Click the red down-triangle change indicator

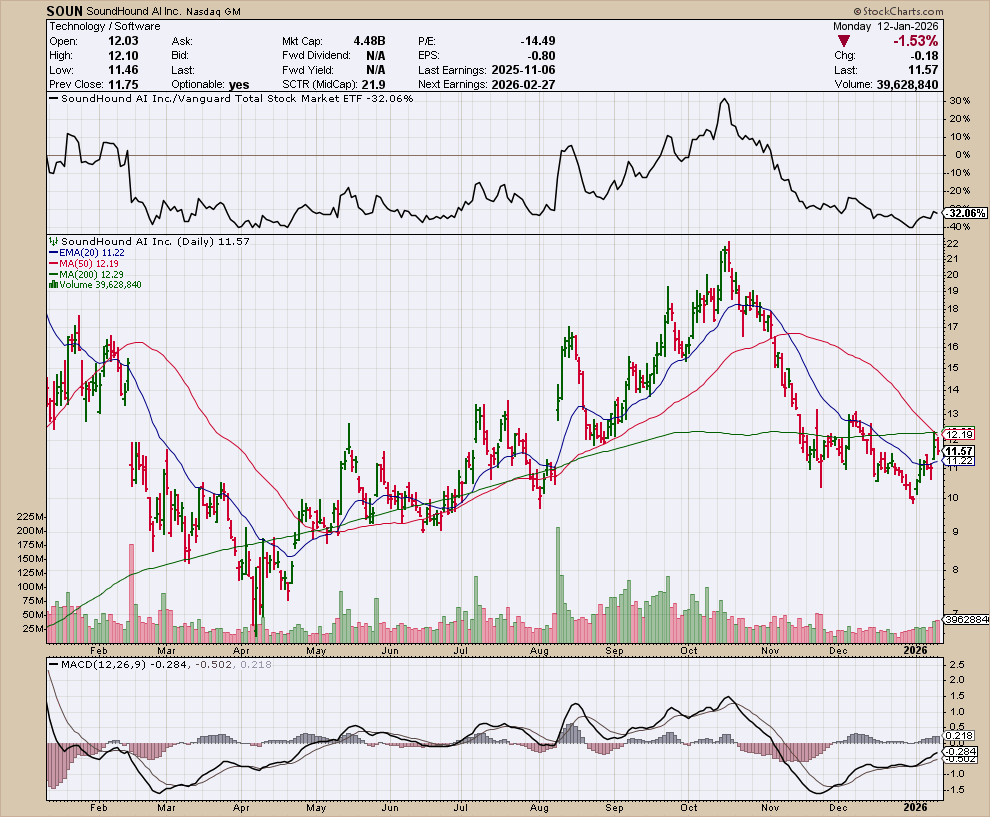click(x=844, y=41)
